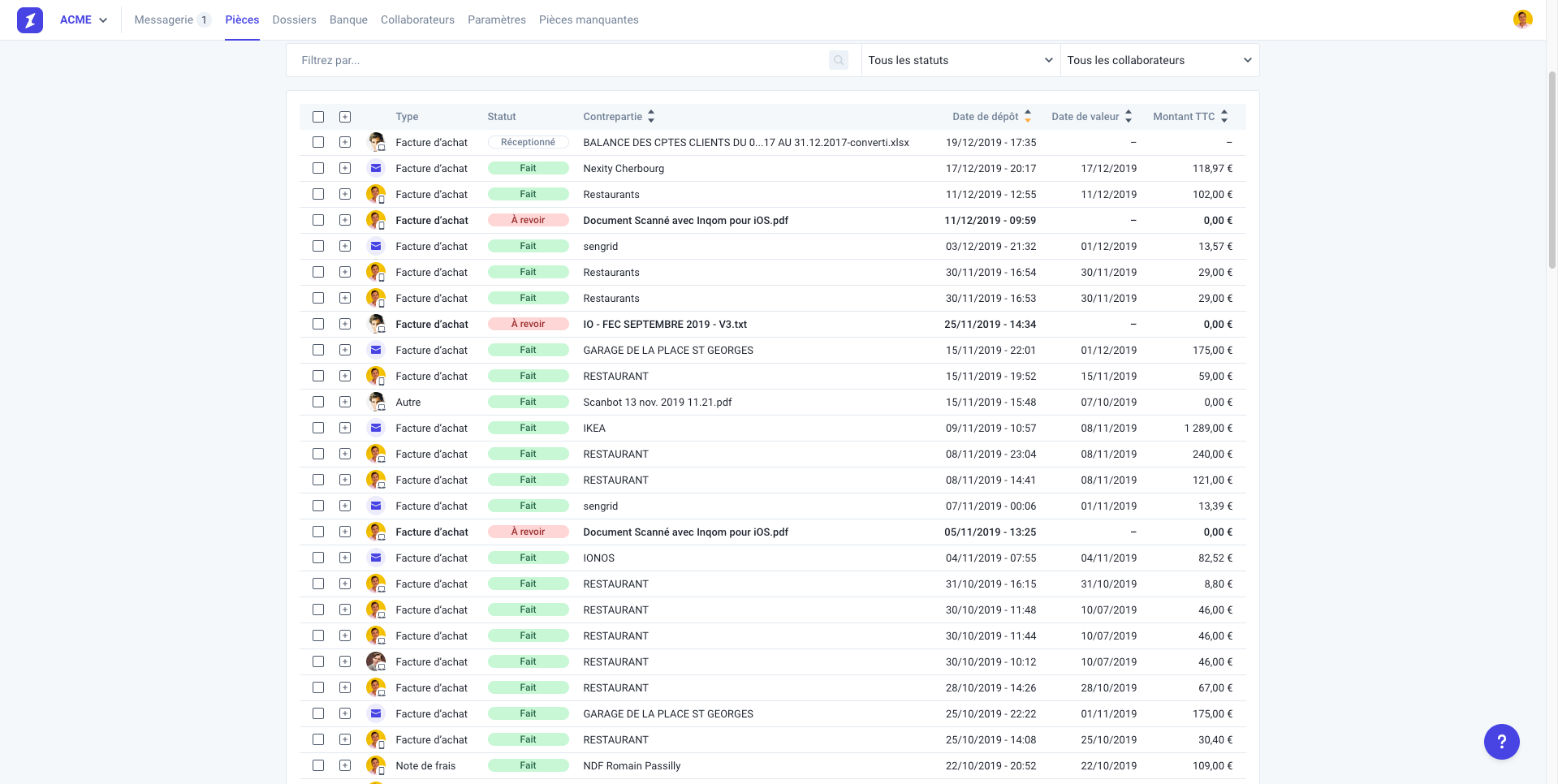Switch to Pièces manquantes tab
This screenshot has width=1558, height=784.
589,19
